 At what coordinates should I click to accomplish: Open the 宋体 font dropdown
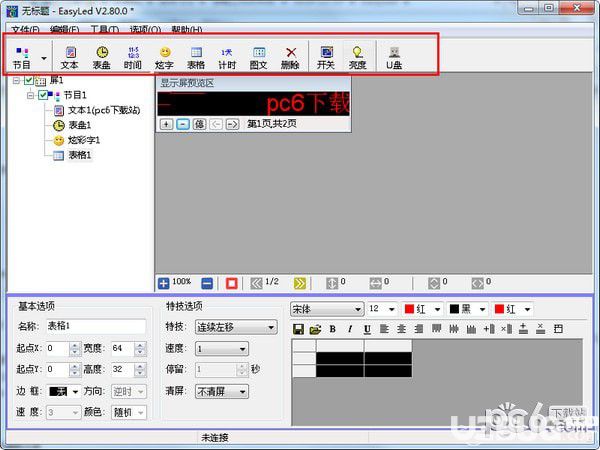coord(357,309)
